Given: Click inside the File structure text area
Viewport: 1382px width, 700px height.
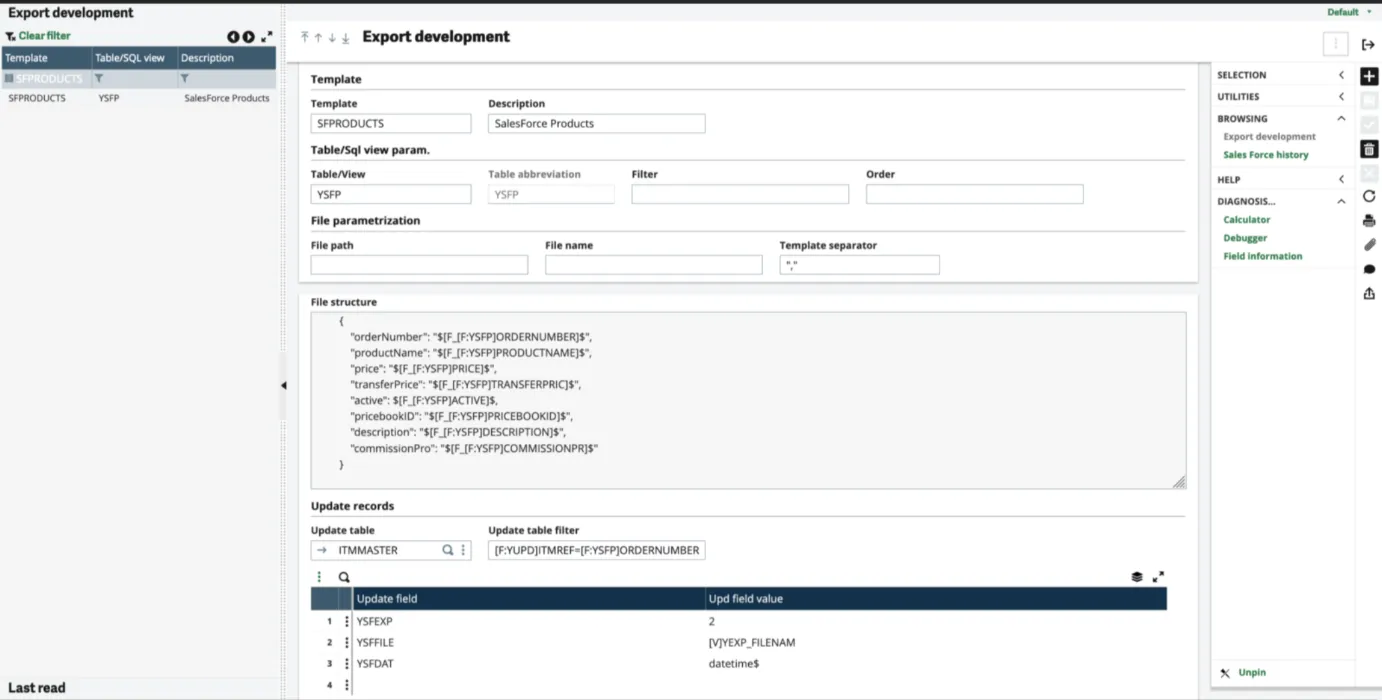Looking at the screenshot, I should (748, 400).
